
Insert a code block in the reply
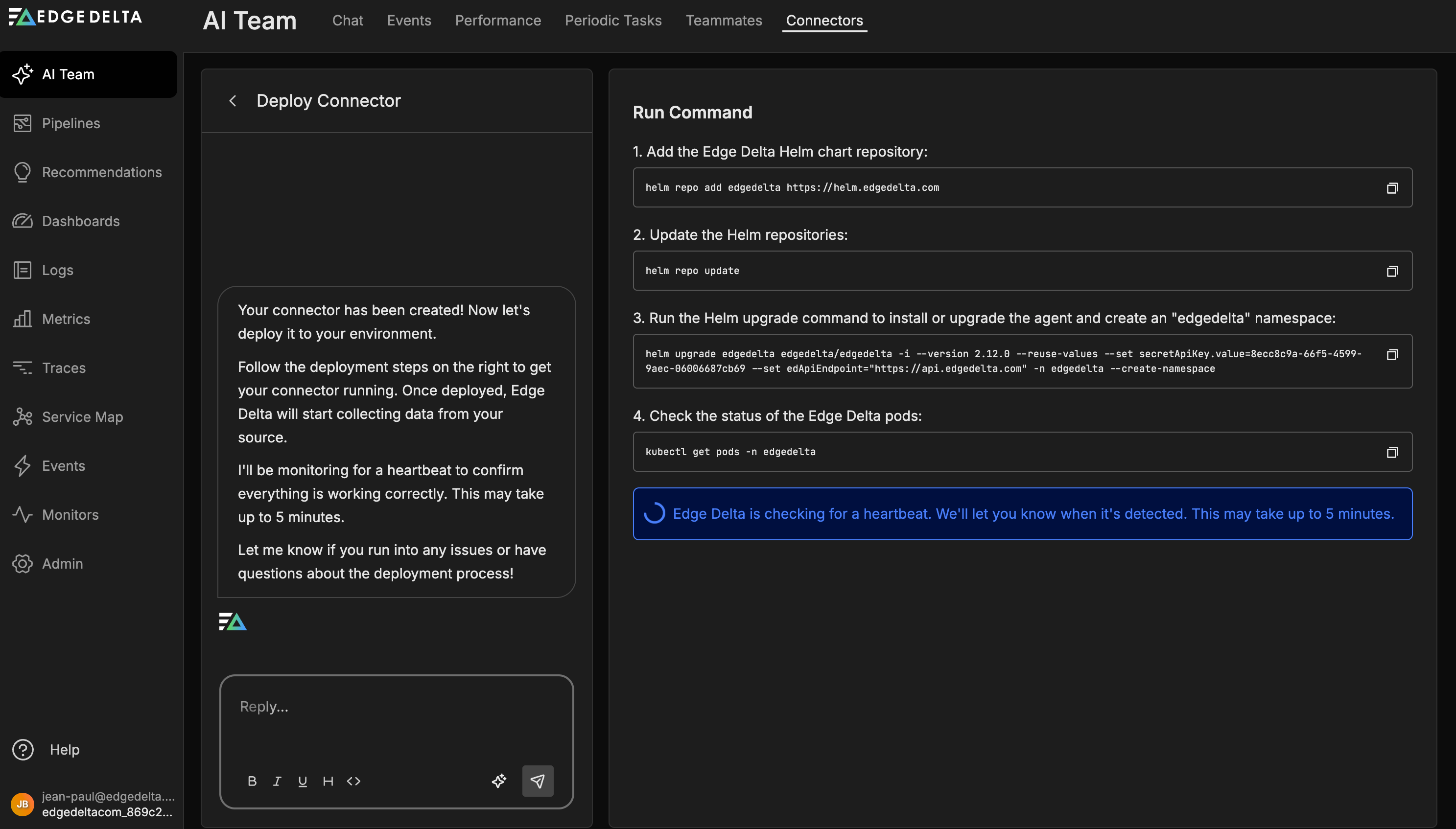[353, 781]
